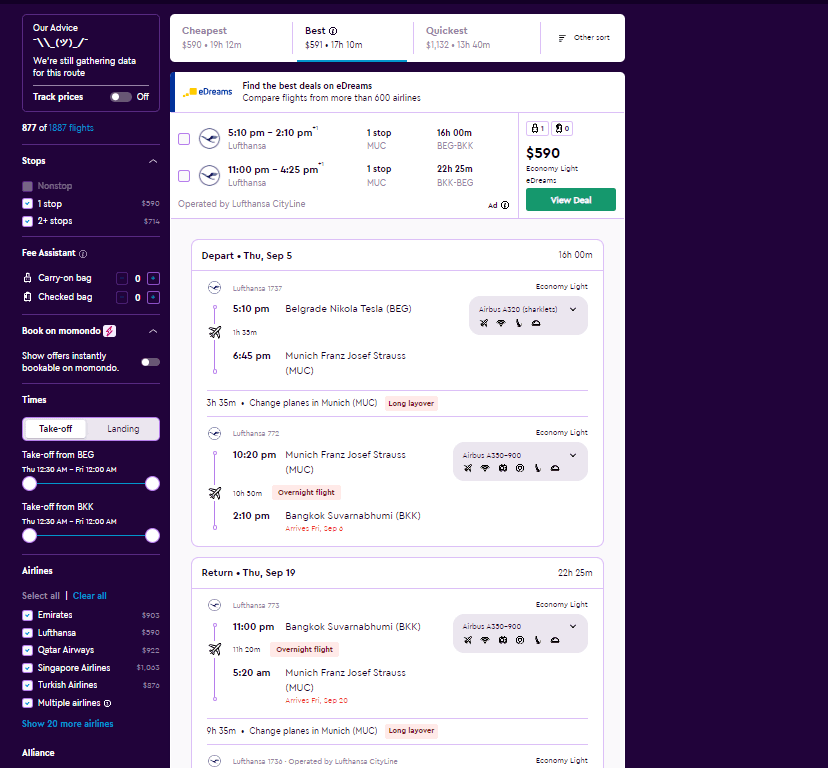This screenshot has width=828, height=768.
Task: Click entertainment icon for Lufthansa 772 amenities
Action: (503, 468)
